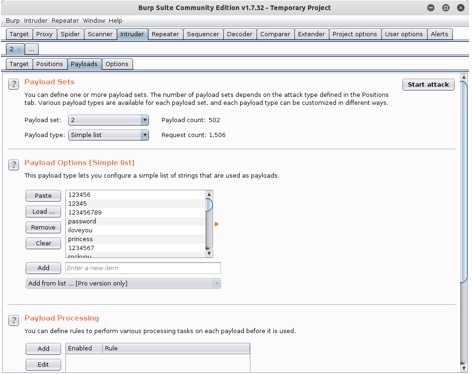
Task: Click the Load button
Action: tap(43, 211)
